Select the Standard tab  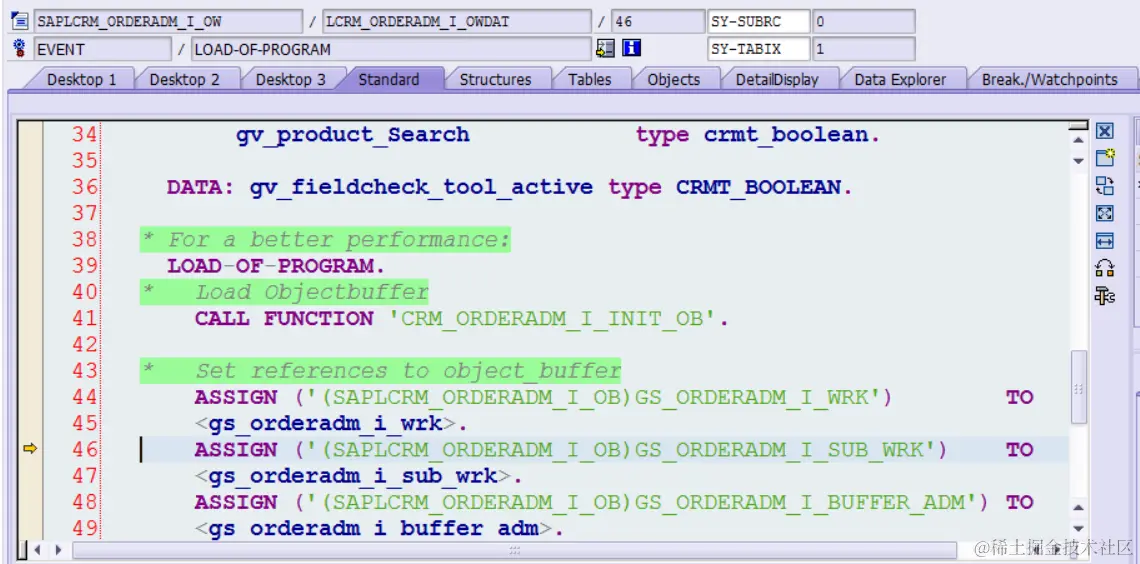coord(389,79)
